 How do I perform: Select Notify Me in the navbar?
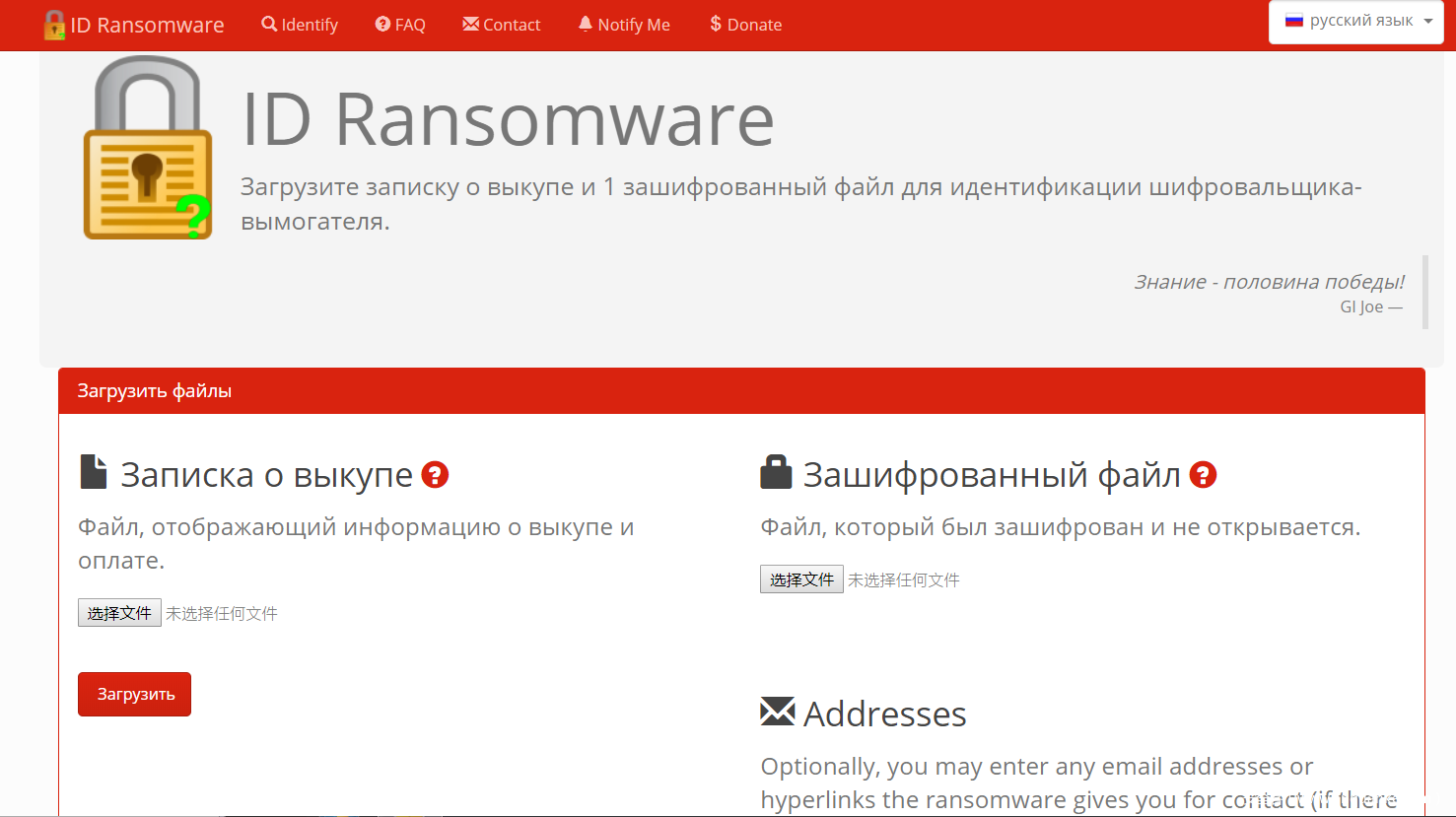(x=624, y=25)
